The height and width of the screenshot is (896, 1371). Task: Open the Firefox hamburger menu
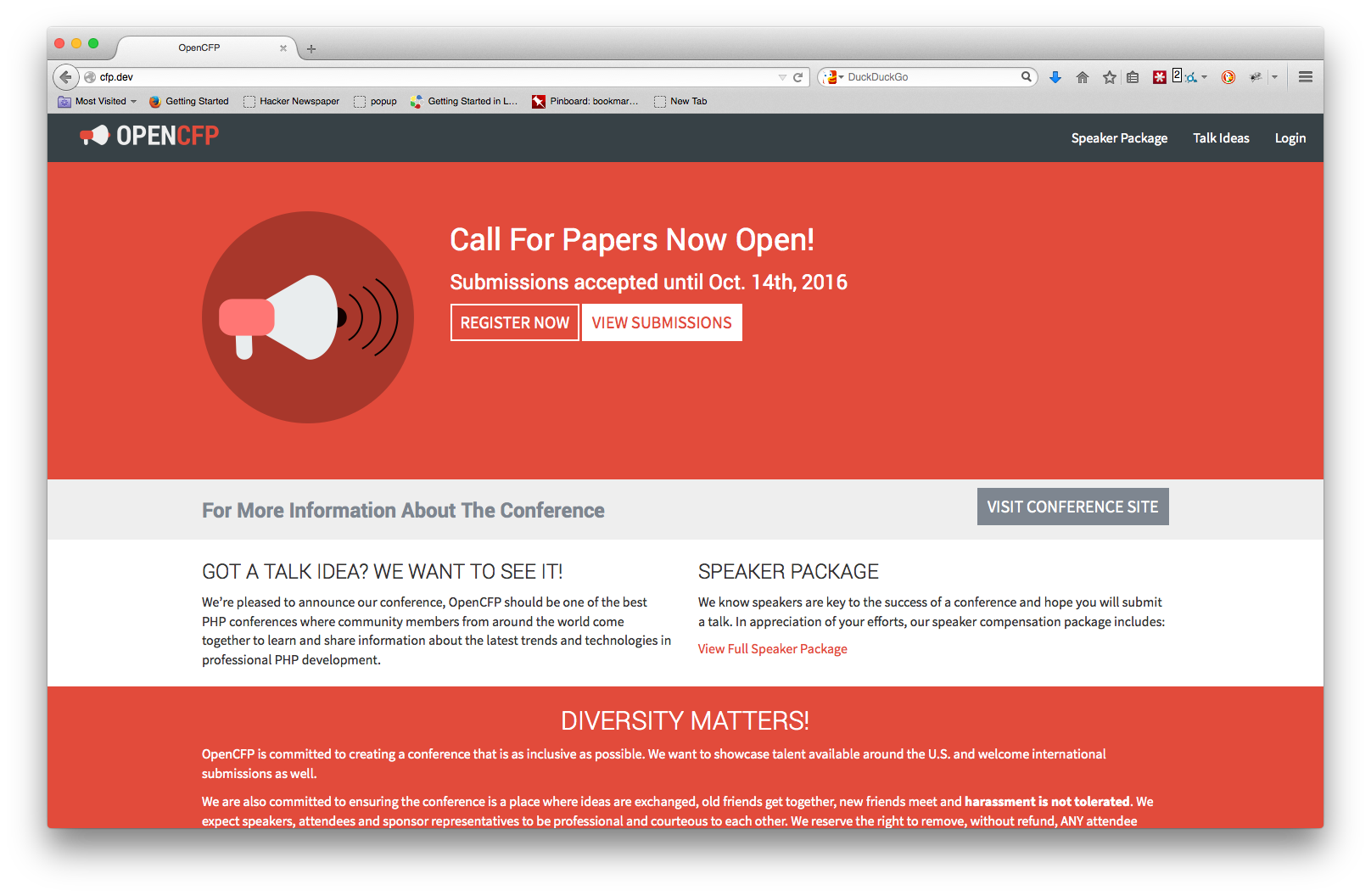(1306, 77)
